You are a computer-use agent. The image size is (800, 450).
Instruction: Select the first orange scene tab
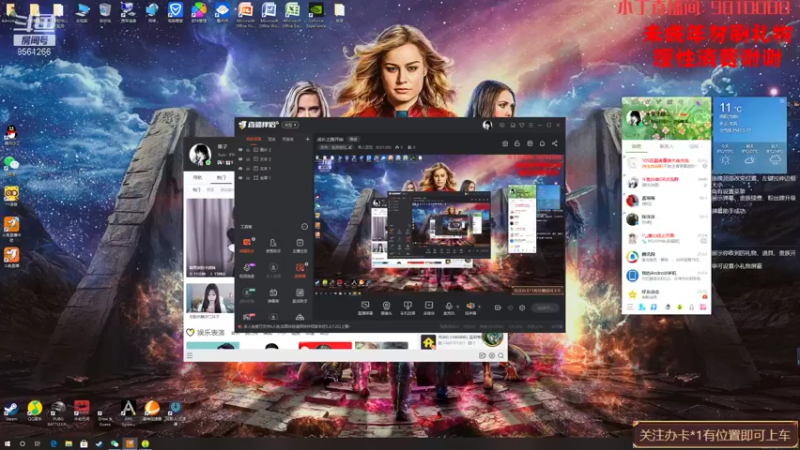tap(254, 139)
